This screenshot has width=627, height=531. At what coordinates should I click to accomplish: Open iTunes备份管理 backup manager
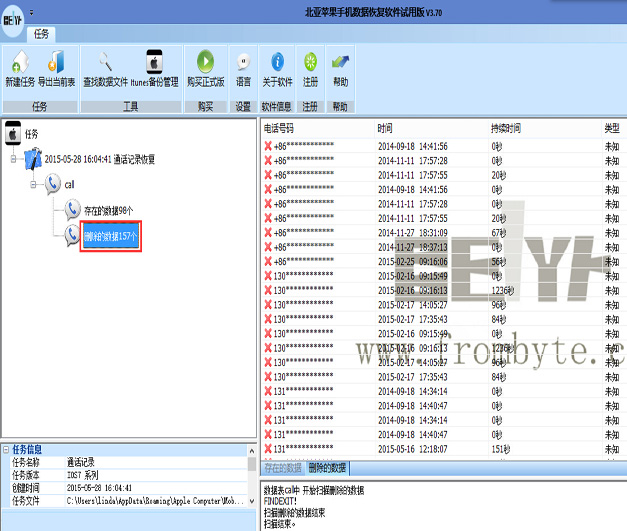154,62
